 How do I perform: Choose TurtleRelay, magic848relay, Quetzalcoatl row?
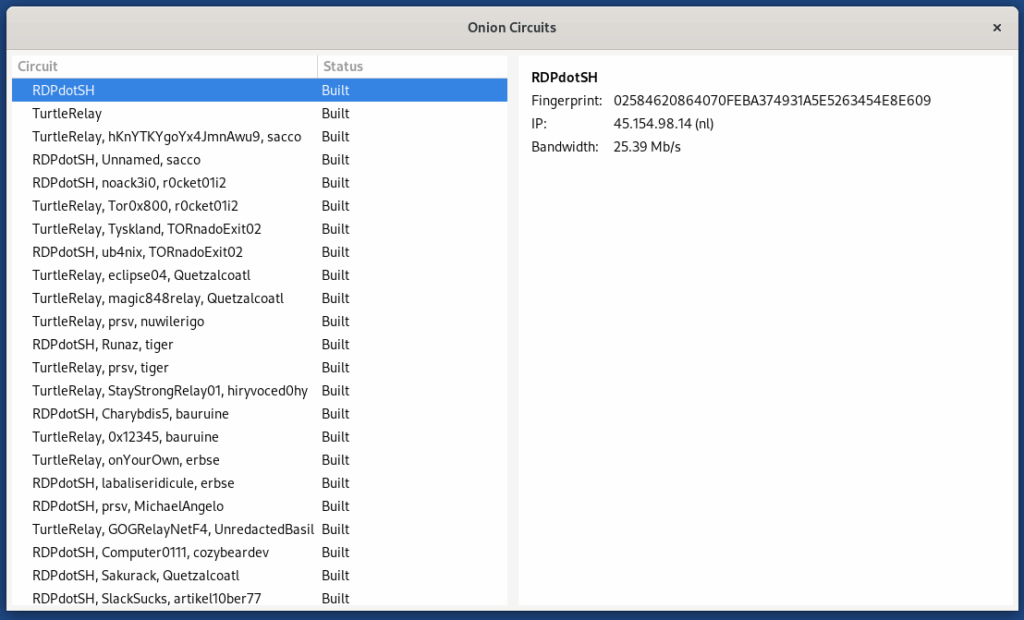click(158, 298)
